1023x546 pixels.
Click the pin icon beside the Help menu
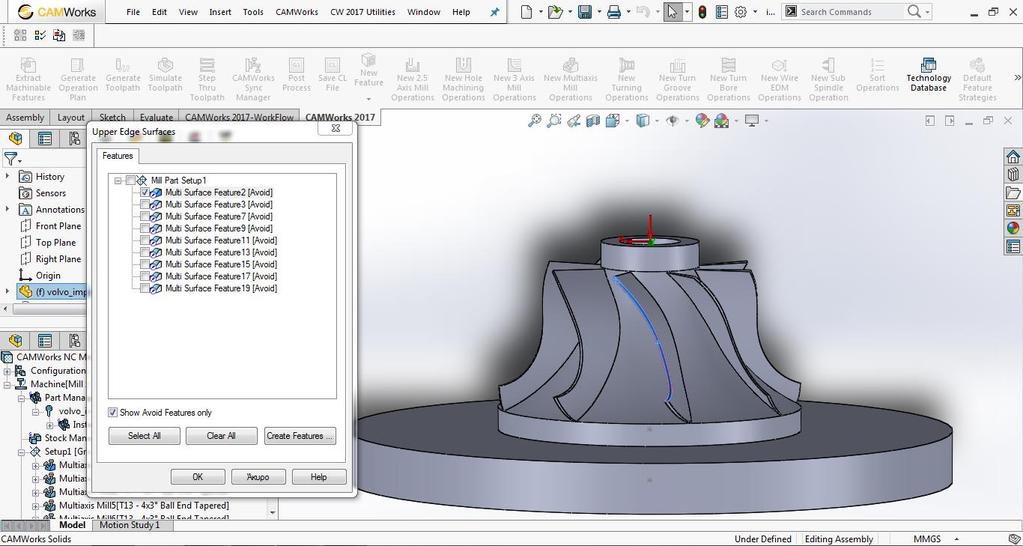click(495, 12)
